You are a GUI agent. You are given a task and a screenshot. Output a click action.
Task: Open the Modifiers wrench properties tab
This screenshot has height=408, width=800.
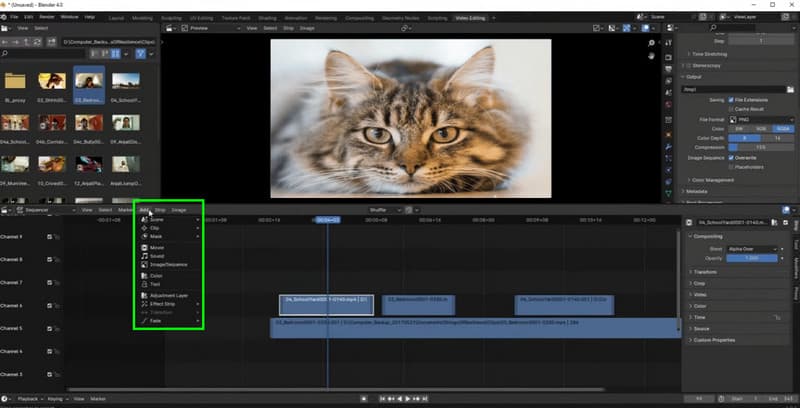point(669,147)
